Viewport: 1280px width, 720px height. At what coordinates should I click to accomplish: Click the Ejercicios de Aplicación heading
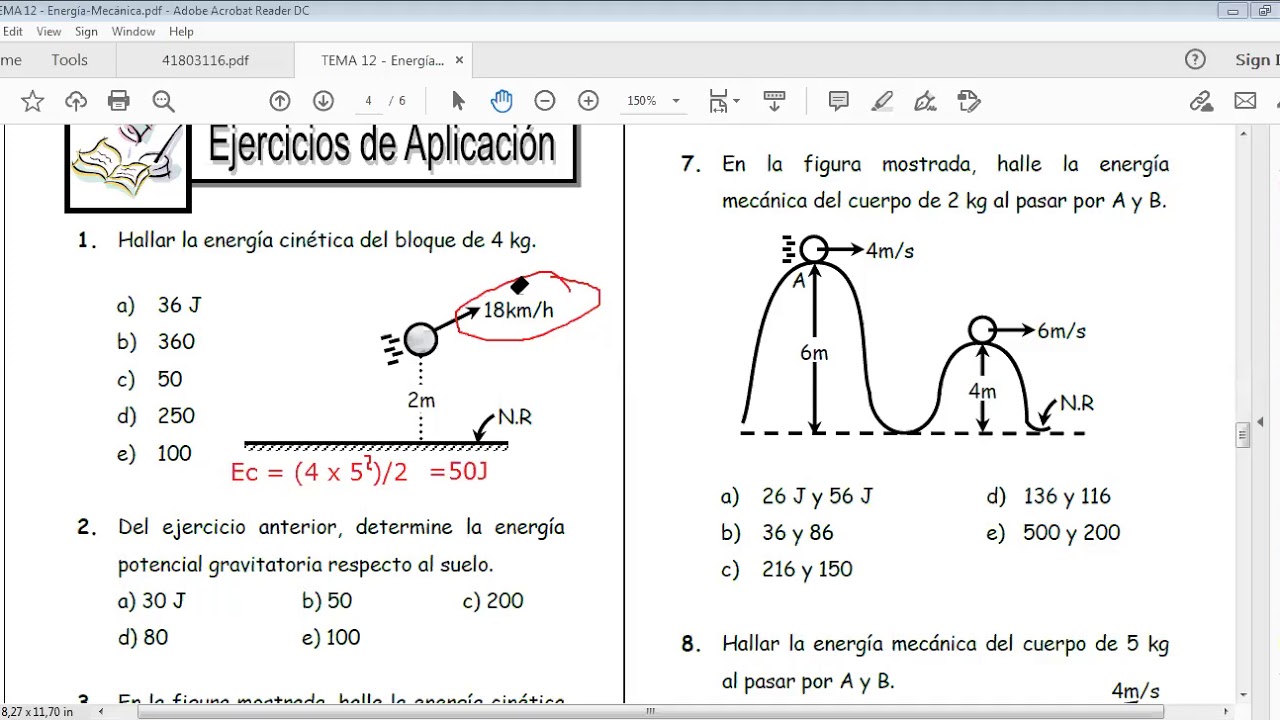click(381, 145)
